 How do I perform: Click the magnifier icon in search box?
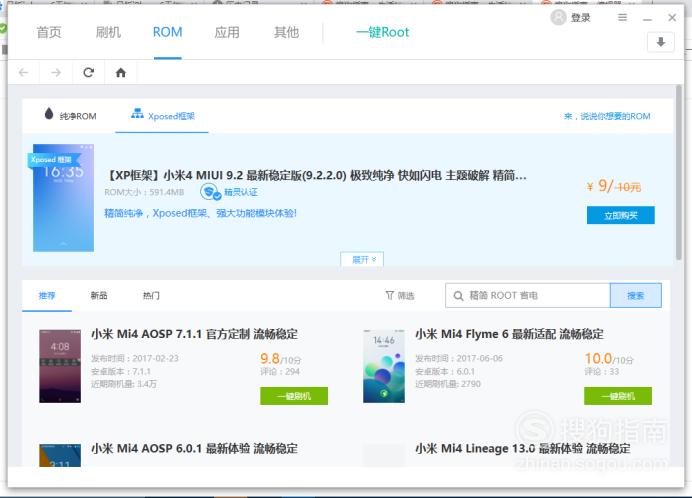(x=459, y=296)
